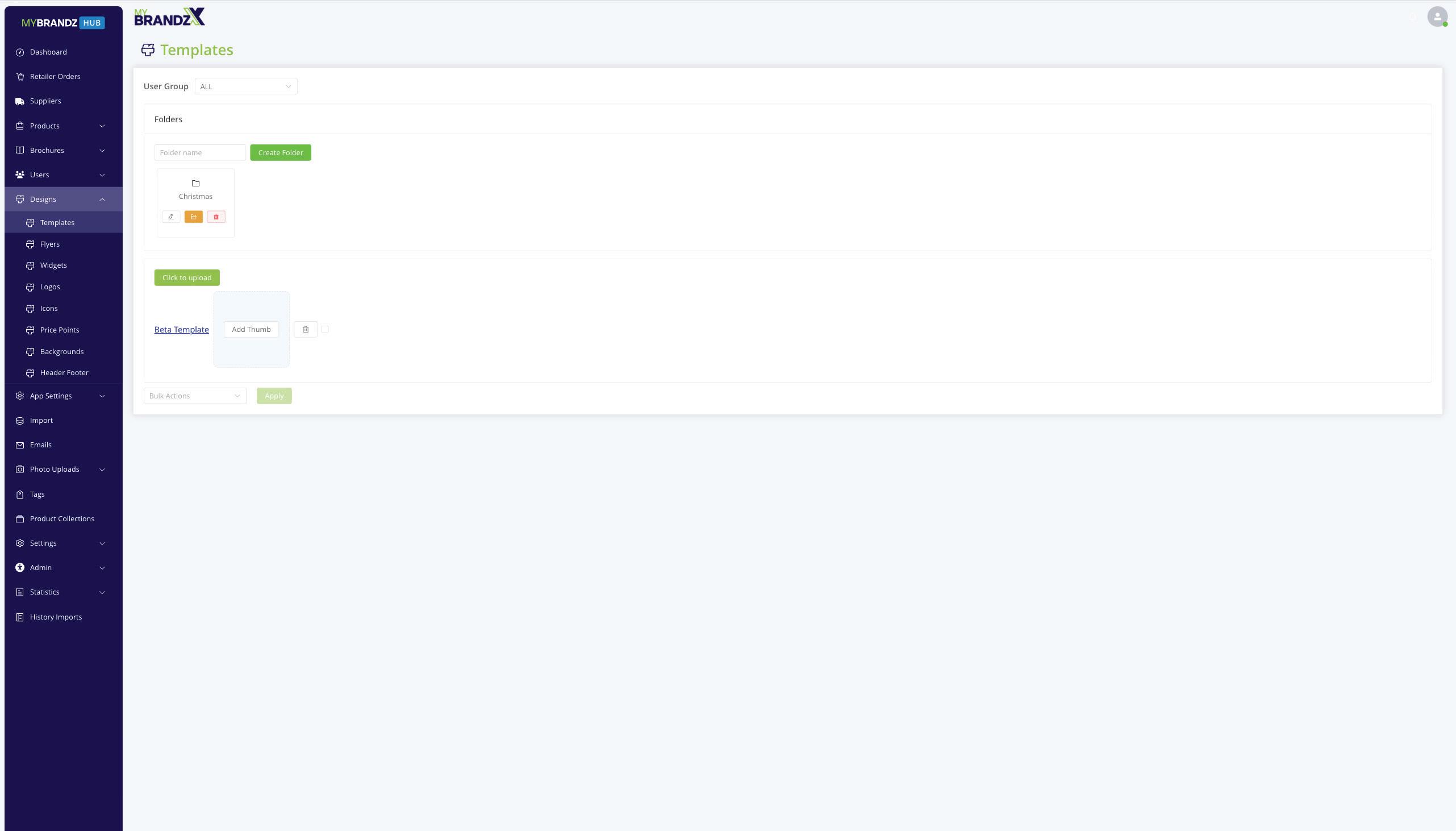Select the Header Footer submenu item
The width and height of the screenshot is (1456, 831).
[63, 373]
